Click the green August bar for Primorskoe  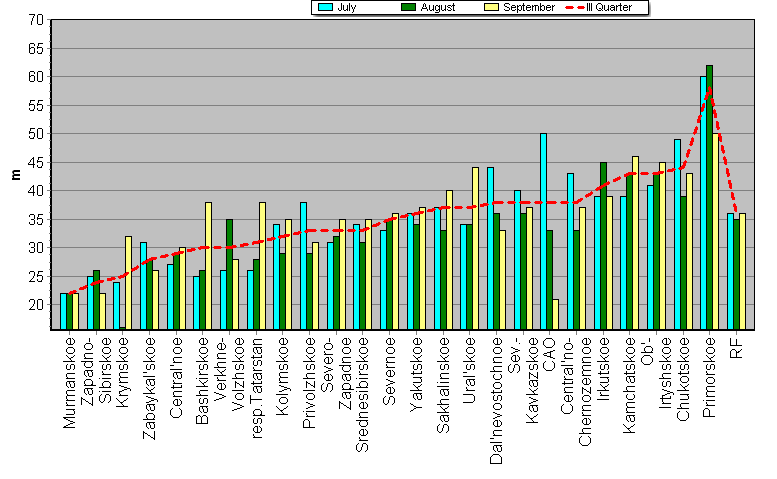[710, 197]
